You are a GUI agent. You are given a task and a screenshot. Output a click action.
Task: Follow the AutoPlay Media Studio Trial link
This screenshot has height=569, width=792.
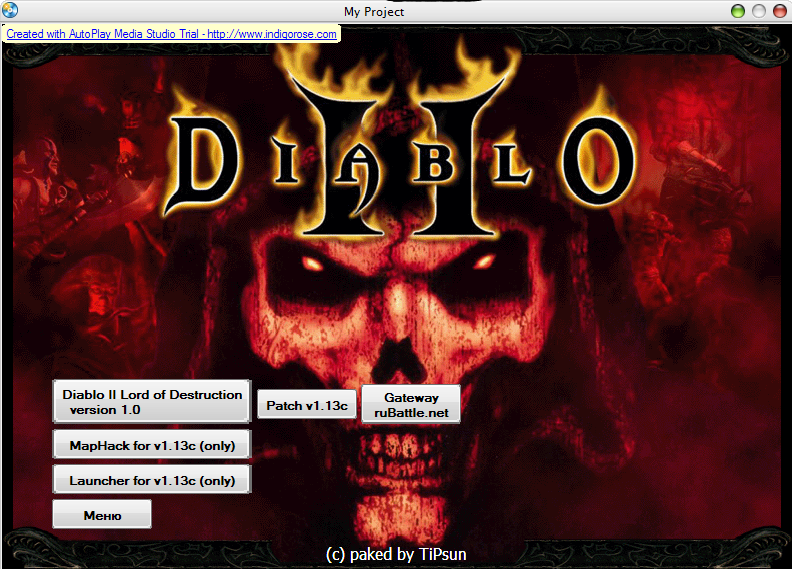pos(172,33)
